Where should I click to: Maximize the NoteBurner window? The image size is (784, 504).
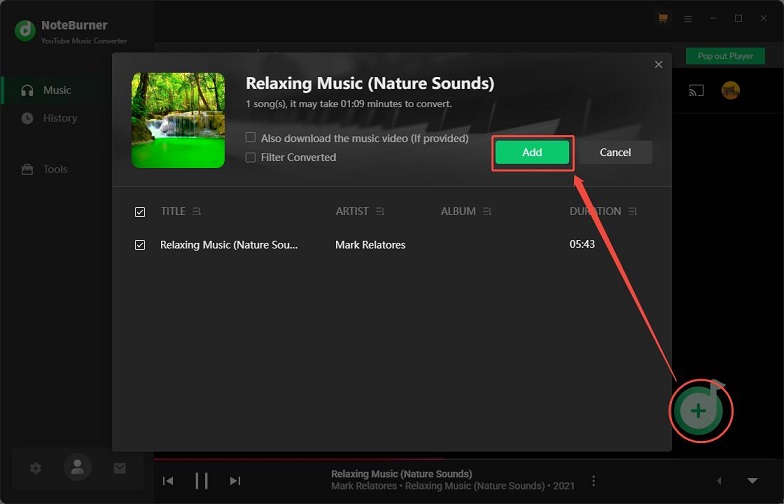(738, 18)
